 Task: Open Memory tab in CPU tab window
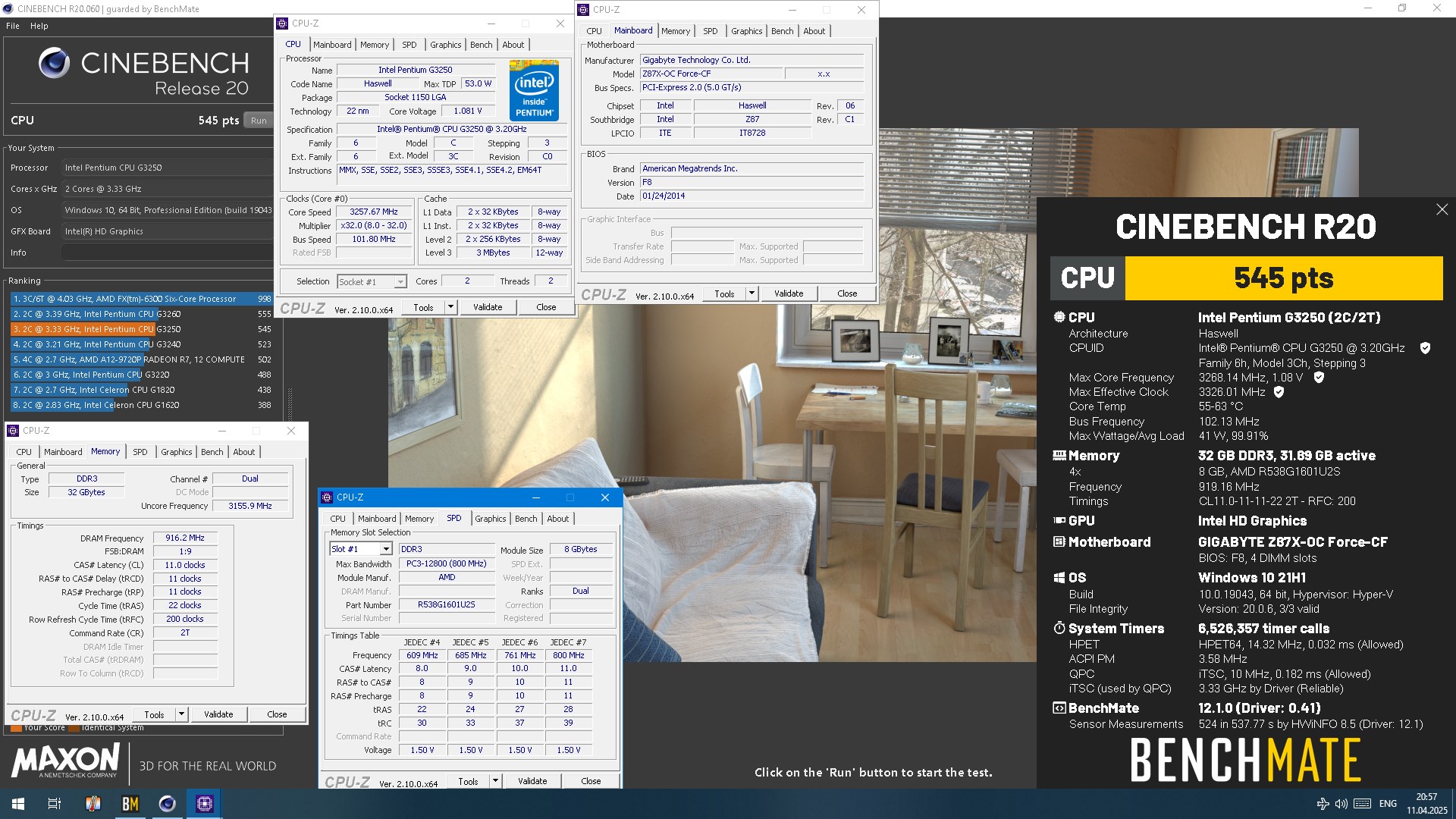[375, 45]
